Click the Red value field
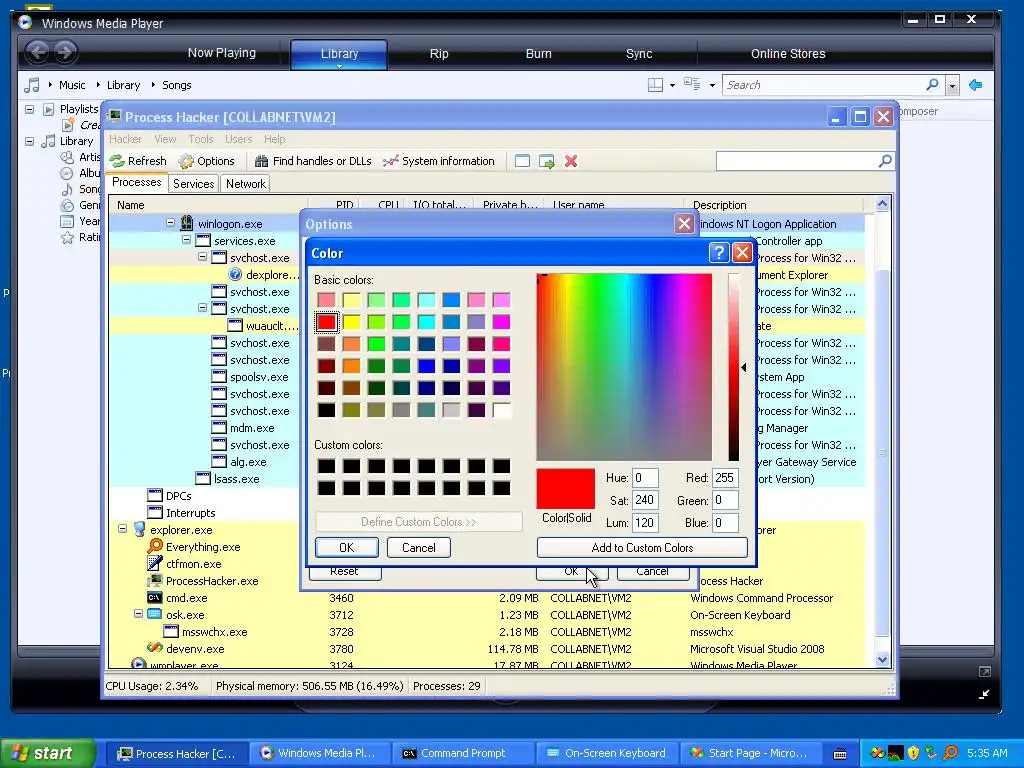This screenshot has height=768, width=1024. [x=725, y=477]
